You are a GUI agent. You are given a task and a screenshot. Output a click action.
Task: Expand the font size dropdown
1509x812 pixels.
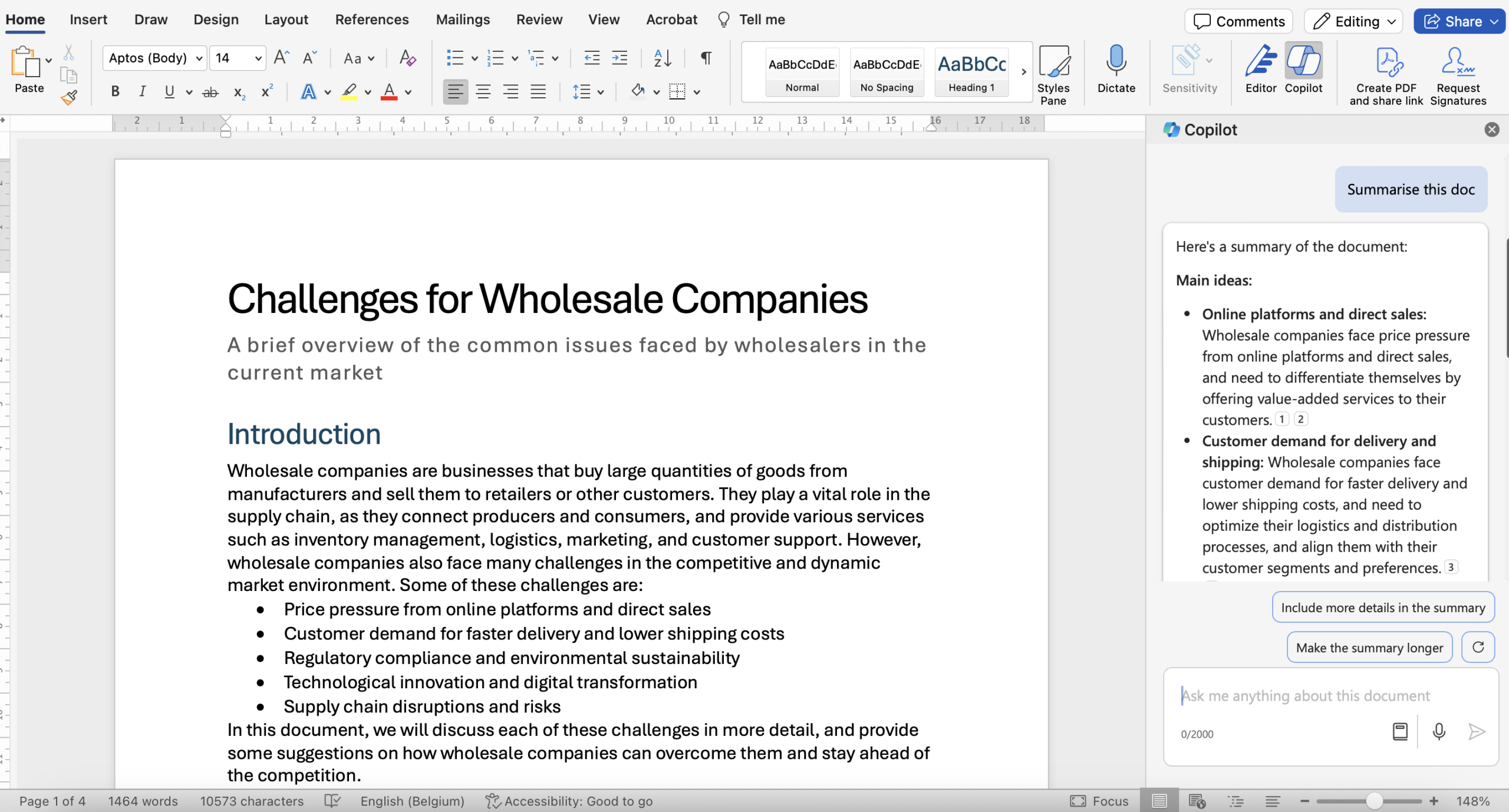[258, 58]
